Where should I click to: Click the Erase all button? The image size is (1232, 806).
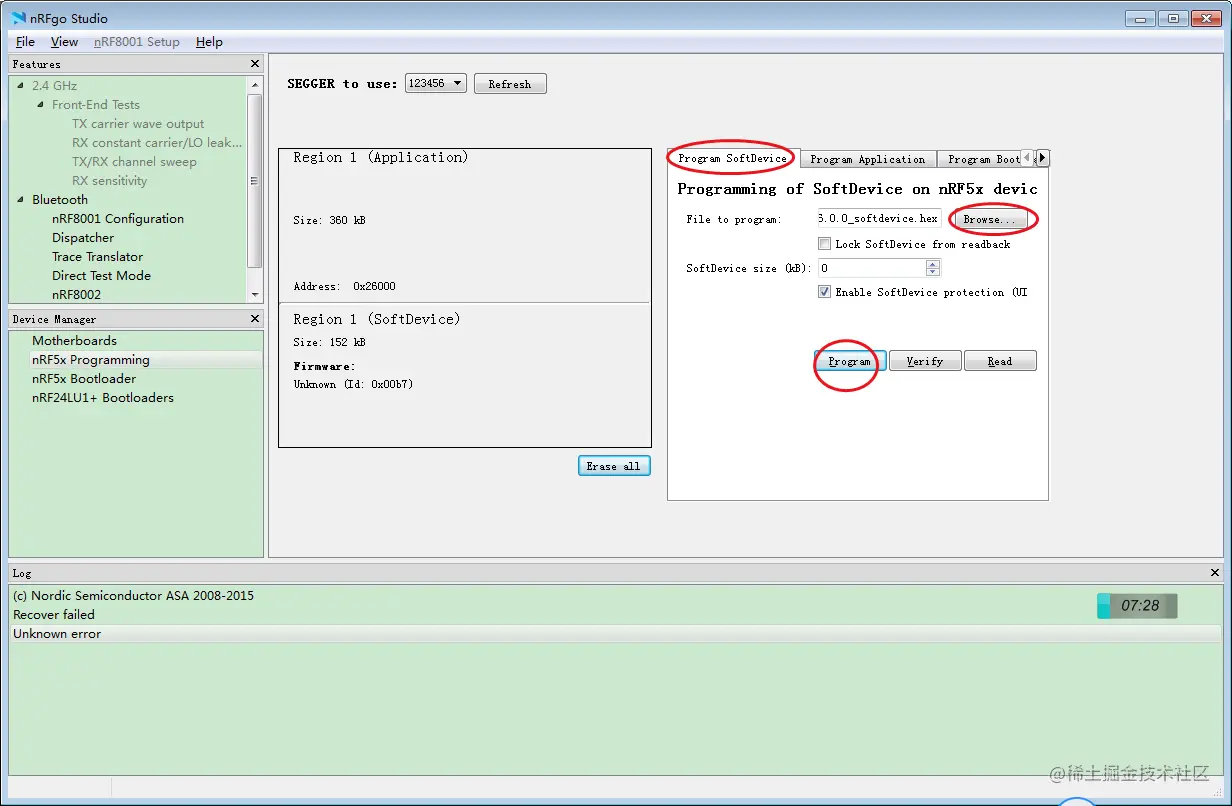(x=614, y=466)
